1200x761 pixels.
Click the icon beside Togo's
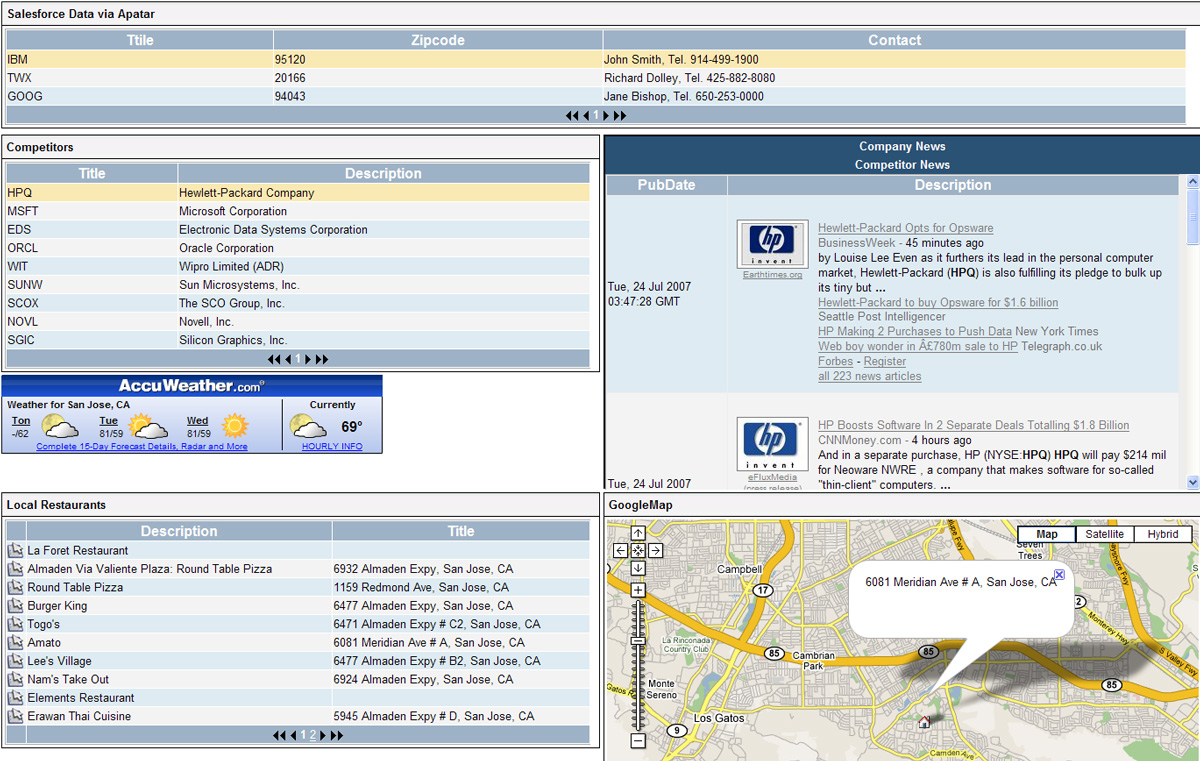click(x=15, y=624)
